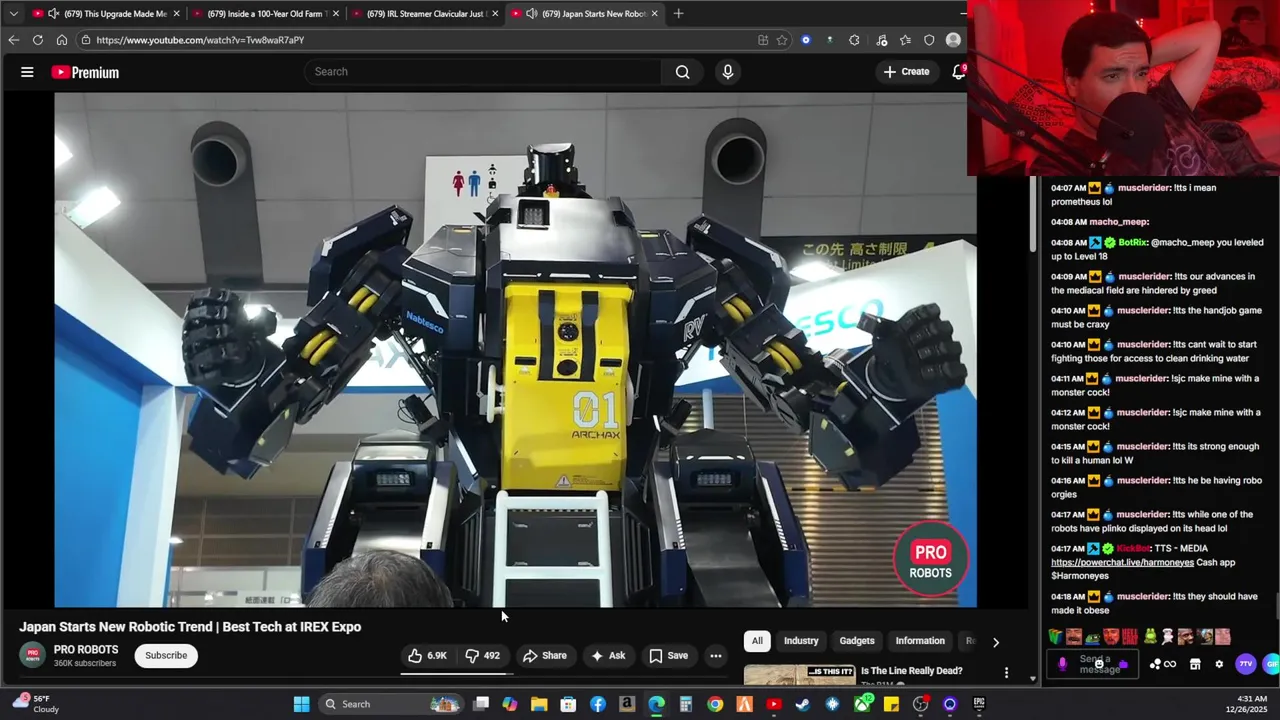Open Epic Games from the taskbar
The width and height of the screenshot is (1280, 720).
click(x=979, y=704)
